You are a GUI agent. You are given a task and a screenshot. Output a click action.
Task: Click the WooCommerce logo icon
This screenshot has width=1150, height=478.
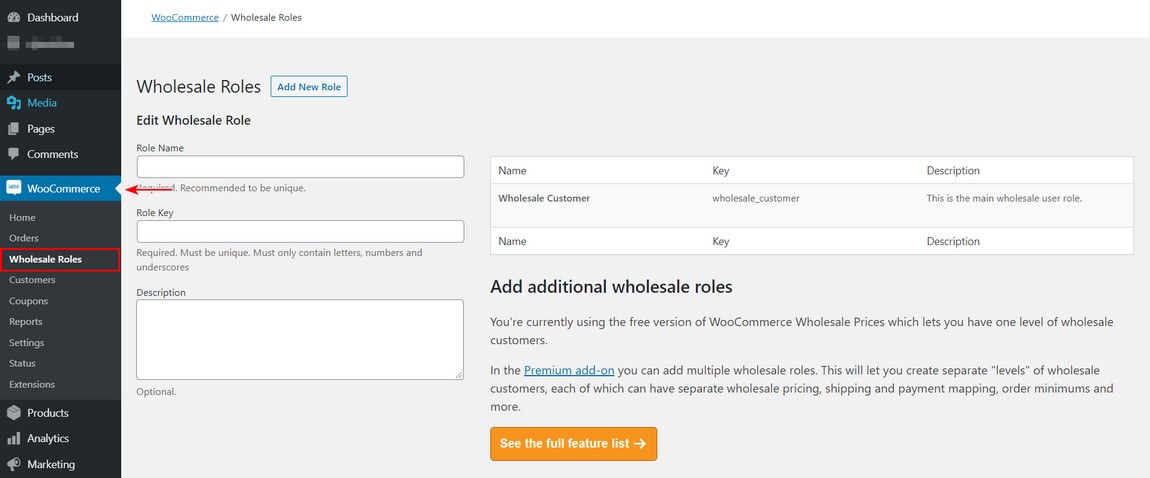(x=14, y=188)
